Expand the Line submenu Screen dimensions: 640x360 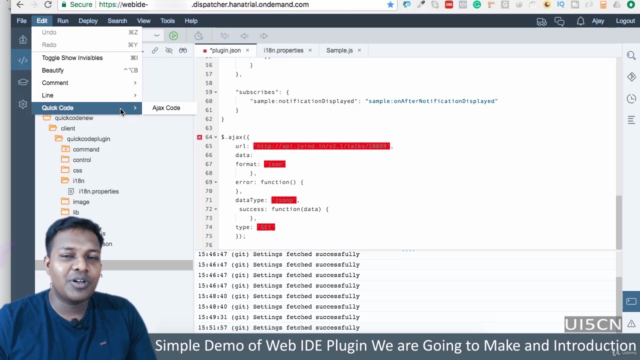(87, 96)
